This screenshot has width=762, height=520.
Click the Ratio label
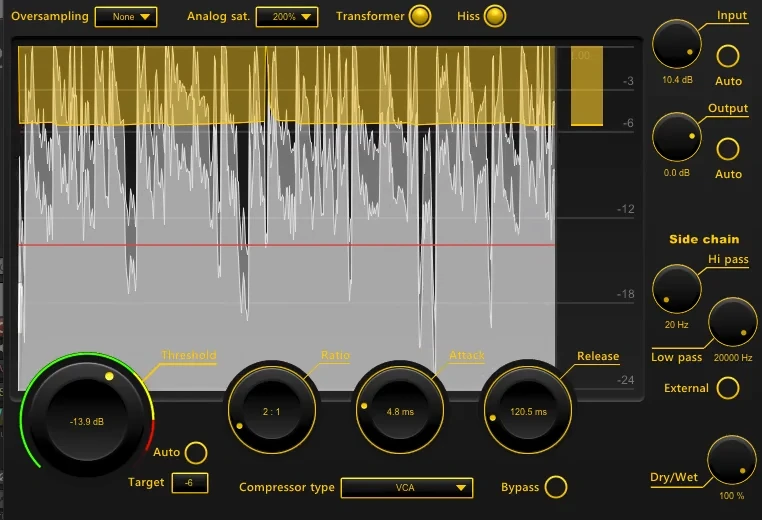pyautogui.click(x=335, y=355)
